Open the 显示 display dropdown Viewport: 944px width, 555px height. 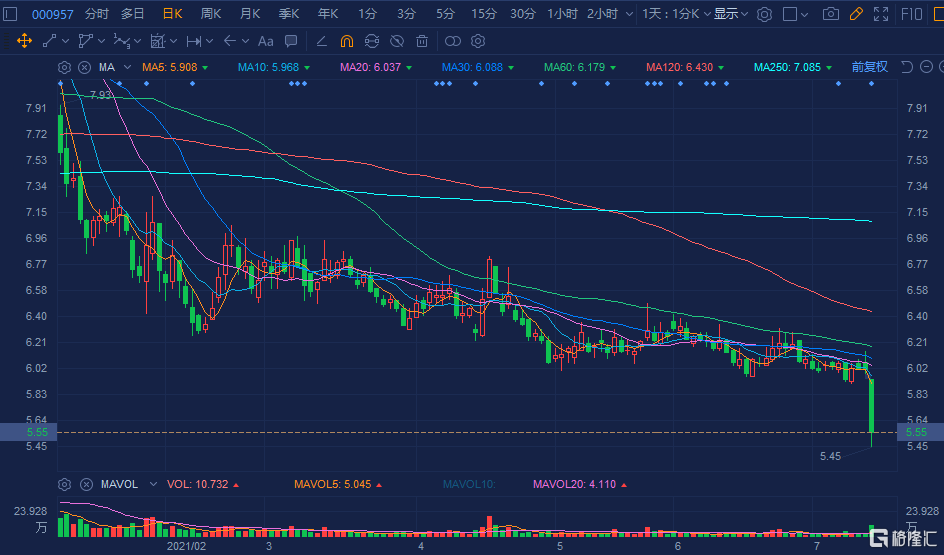tap(731, 14)
